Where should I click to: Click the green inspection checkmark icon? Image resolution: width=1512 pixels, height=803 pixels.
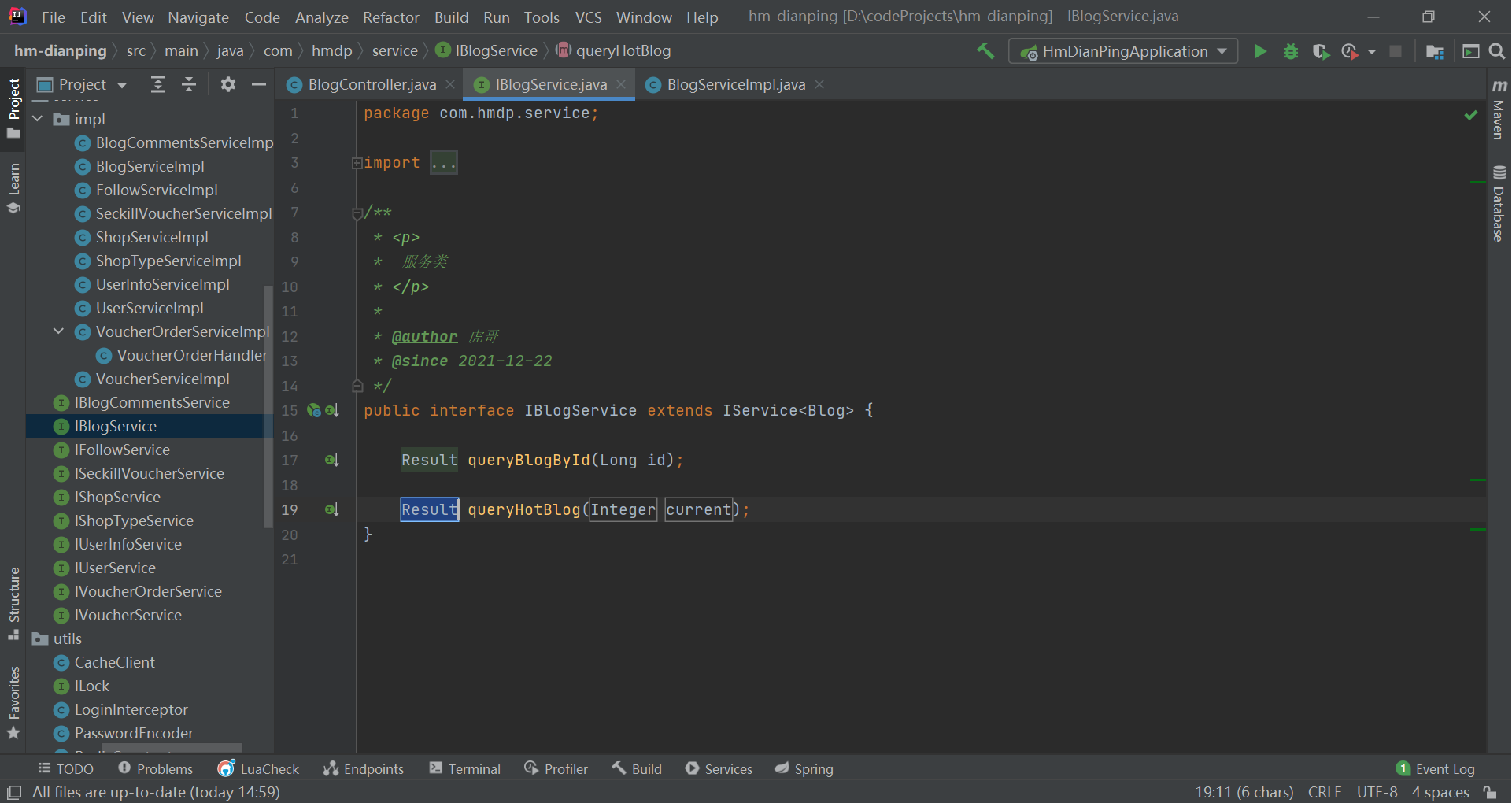(x=1470, y=115)
